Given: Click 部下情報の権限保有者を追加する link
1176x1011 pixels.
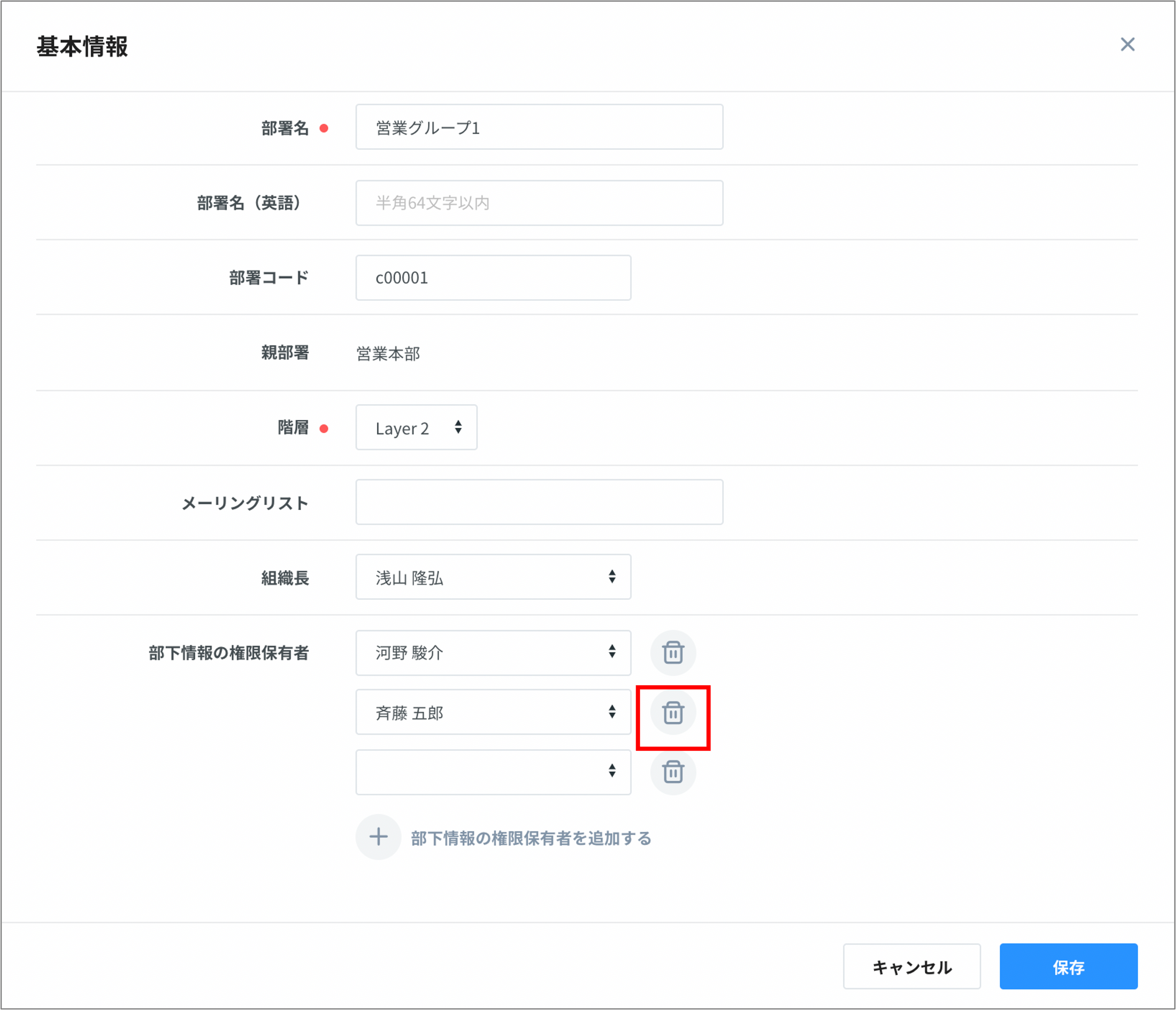Looking at the screenshot, I should (x=531, y=838).
